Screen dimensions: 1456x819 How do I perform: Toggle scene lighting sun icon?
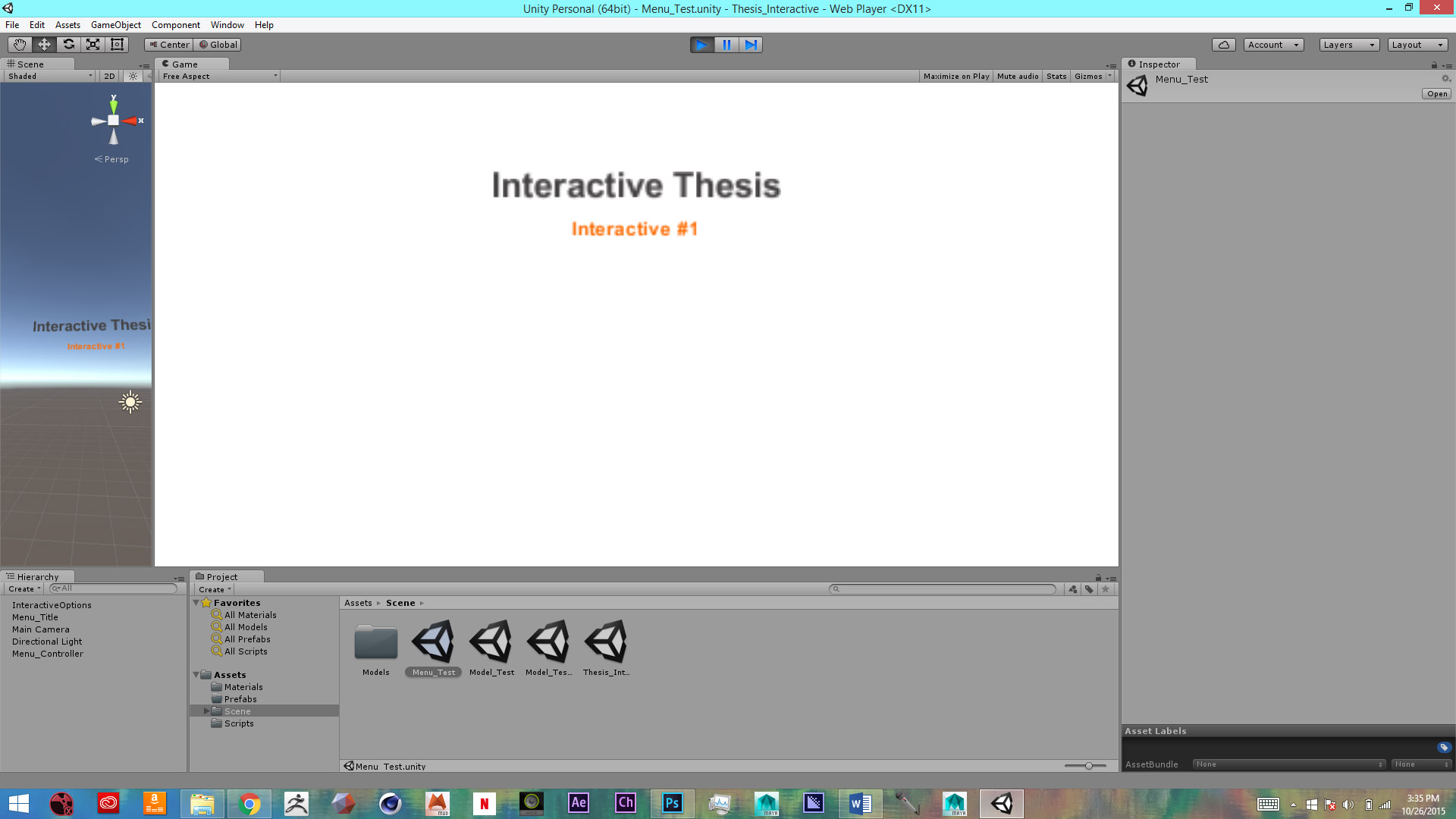click(x=133, y=77)
